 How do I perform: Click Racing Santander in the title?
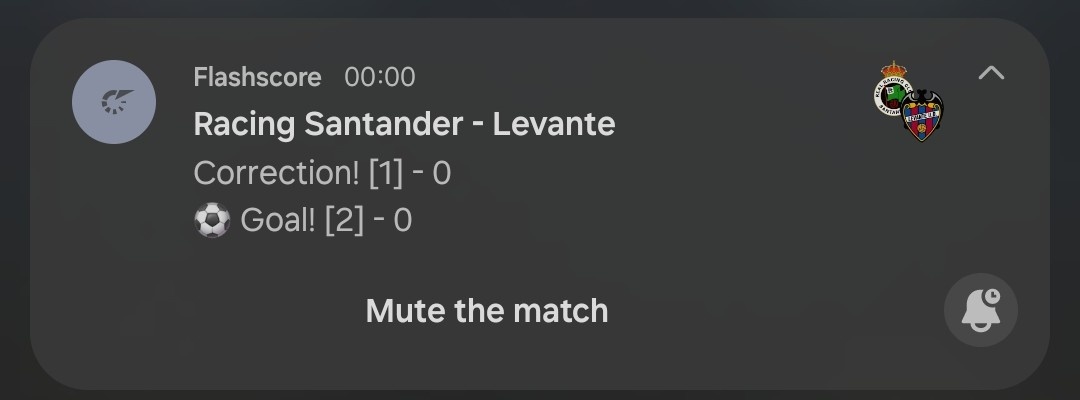click(328, 124)
